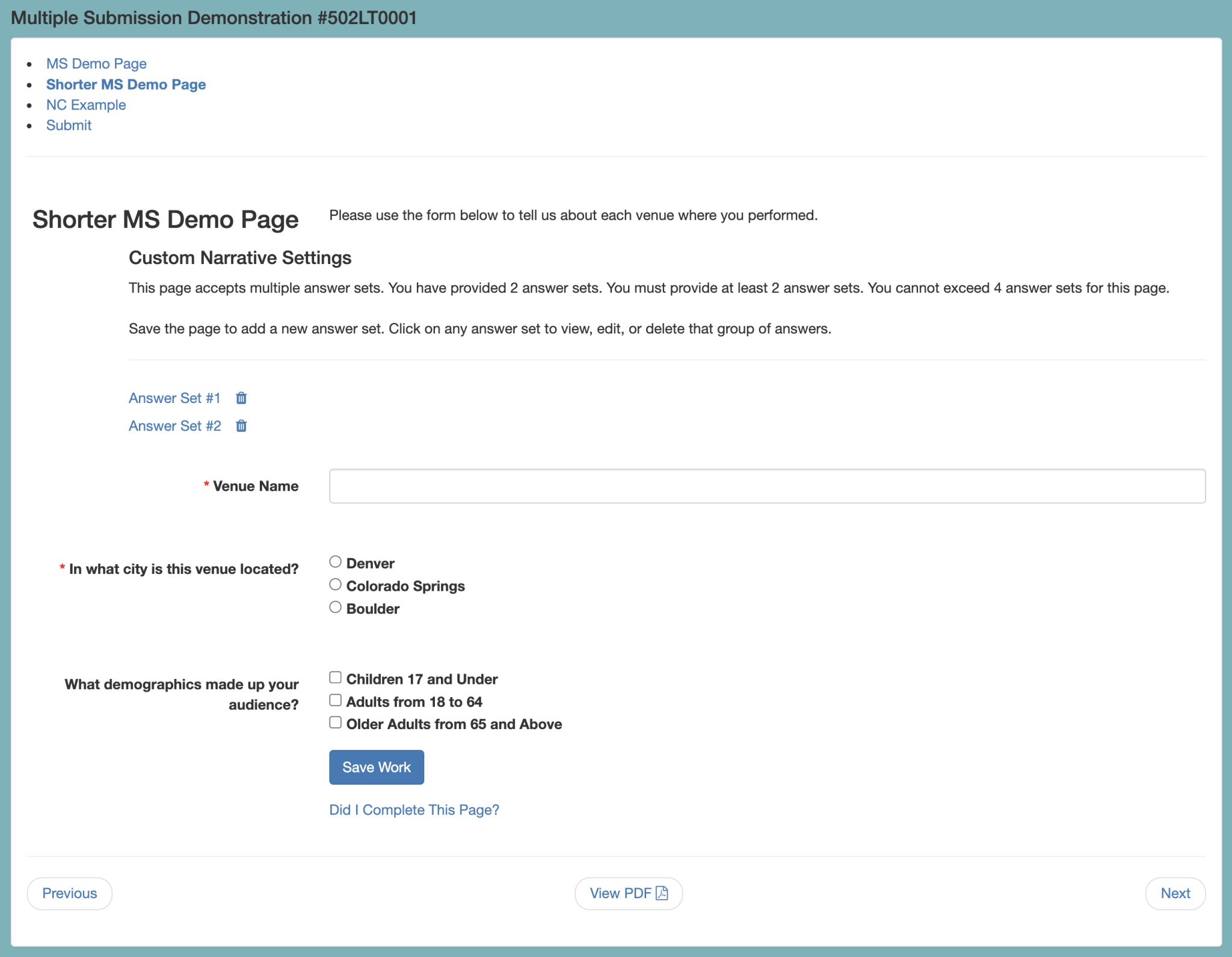Select Boulder as the venue city
Image resolution: width=1232 pixels, height=957 pixels.
pyautogui.click(x=336, y=606)
